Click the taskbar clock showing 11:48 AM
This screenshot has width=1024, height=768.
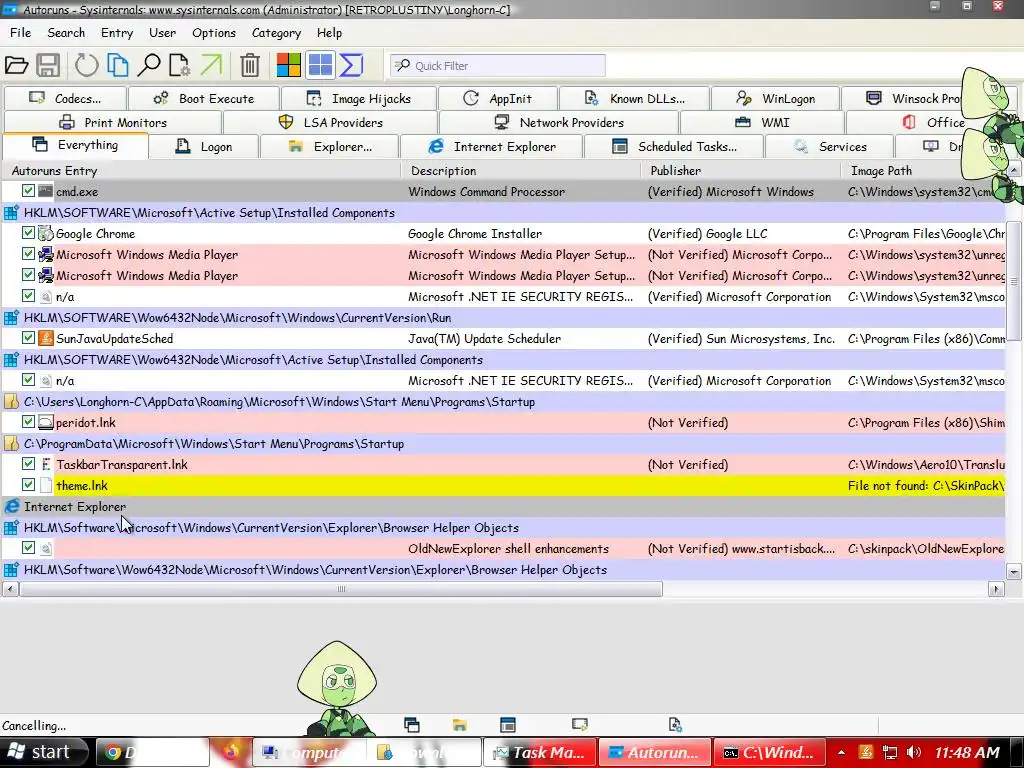[x=967, y=753]
